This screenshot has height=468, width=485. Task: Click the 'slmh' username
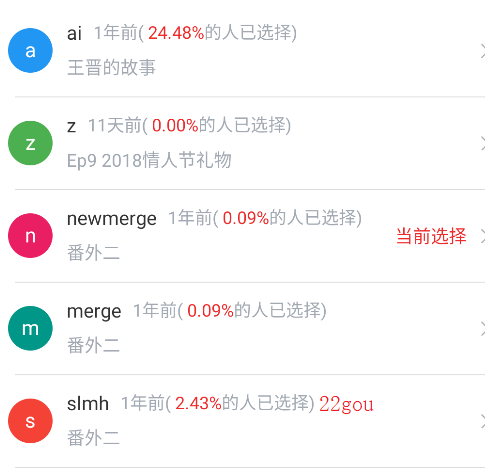[88, 404]
